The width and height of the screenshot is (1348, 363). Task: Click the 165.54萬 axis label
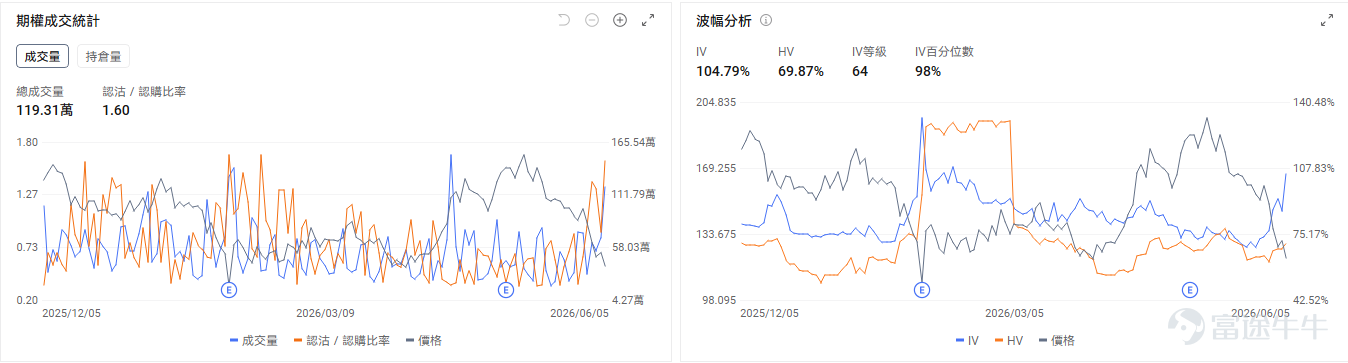[x=633, y=143]
